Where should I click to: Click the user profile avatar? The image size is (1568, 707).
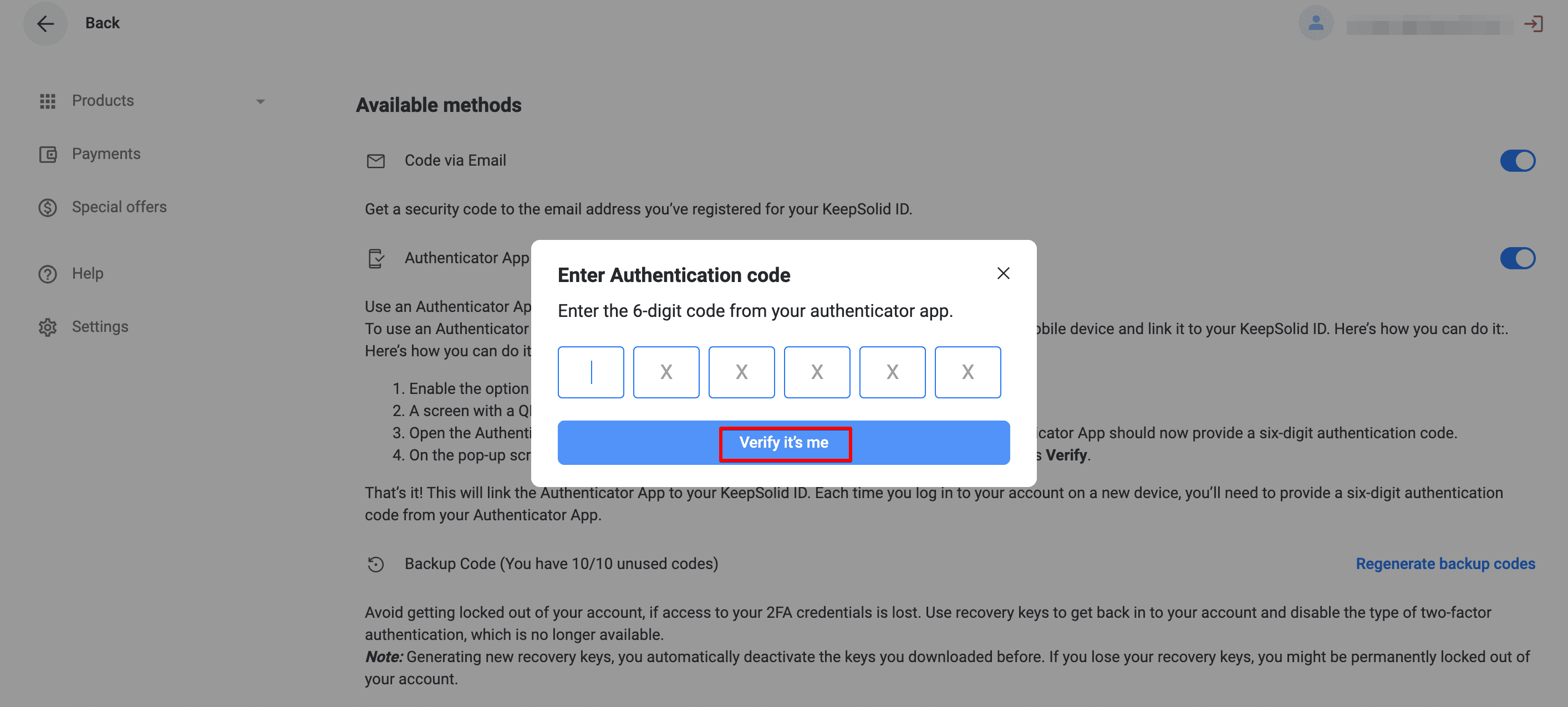pyautogui.click(x=1315, y=24)
